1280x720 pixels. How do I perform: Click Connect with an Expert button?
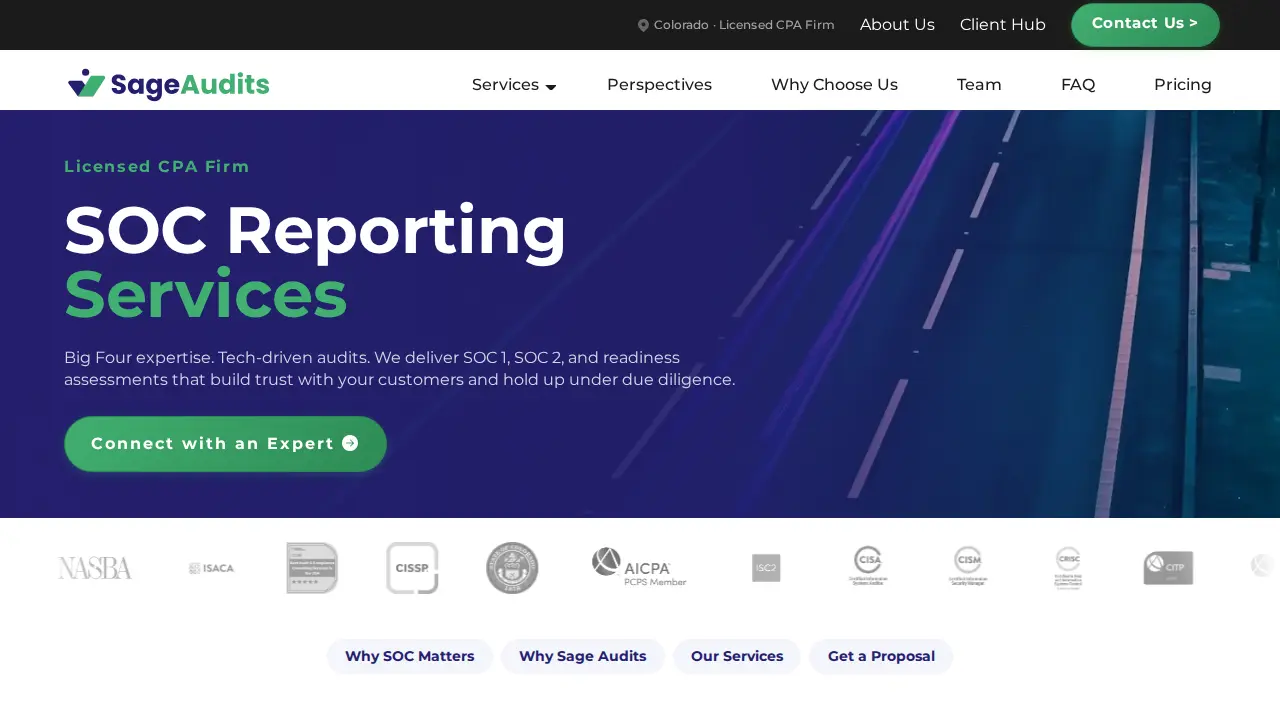[x=225, y=444]
